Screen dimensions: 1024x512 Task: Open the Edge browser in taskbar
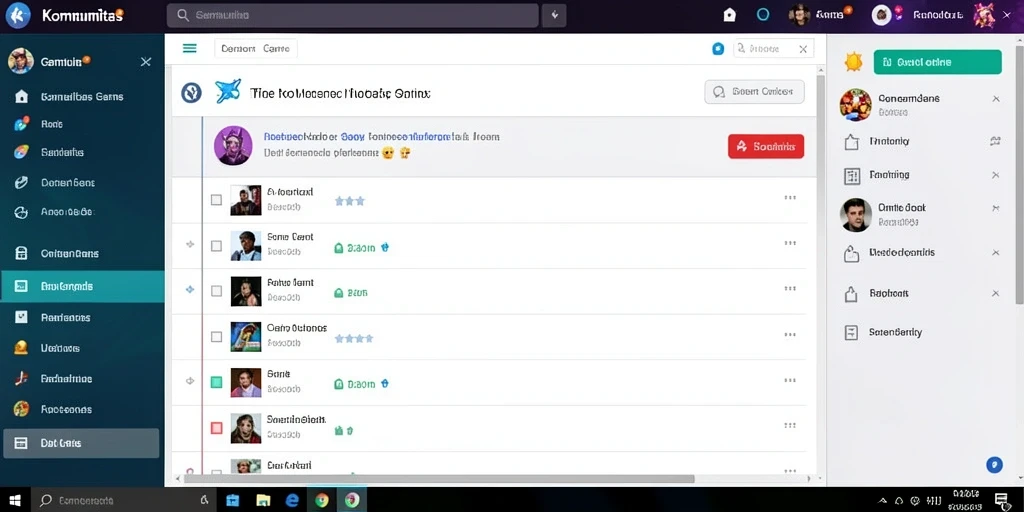tap(292, 500)
